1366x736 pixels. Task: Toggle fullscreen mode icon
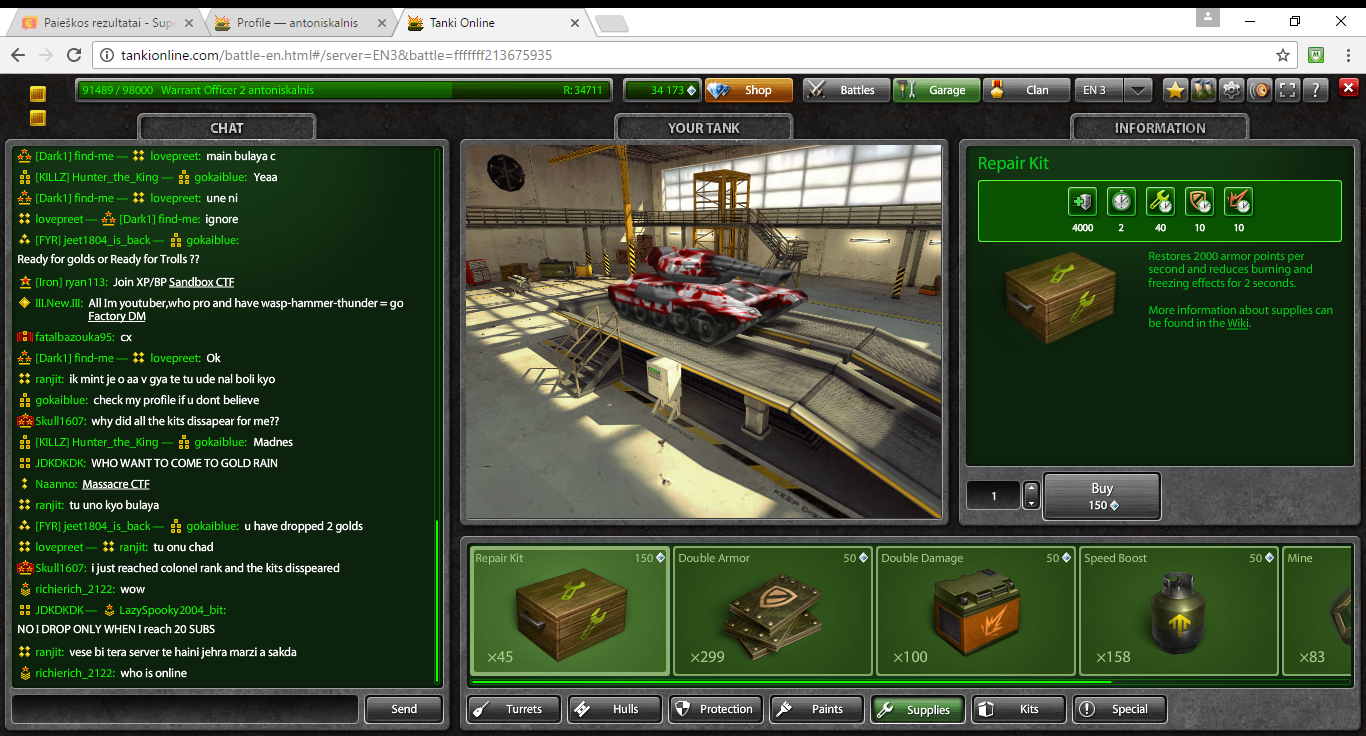1289,90
